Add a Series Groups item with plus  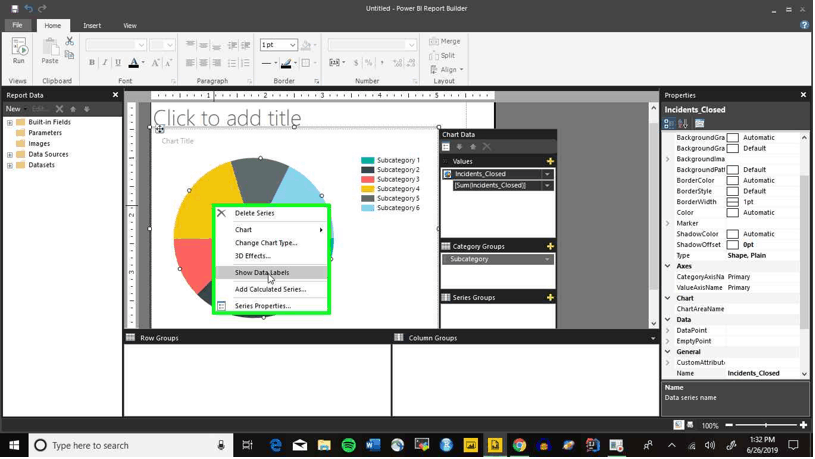point(550,298)
